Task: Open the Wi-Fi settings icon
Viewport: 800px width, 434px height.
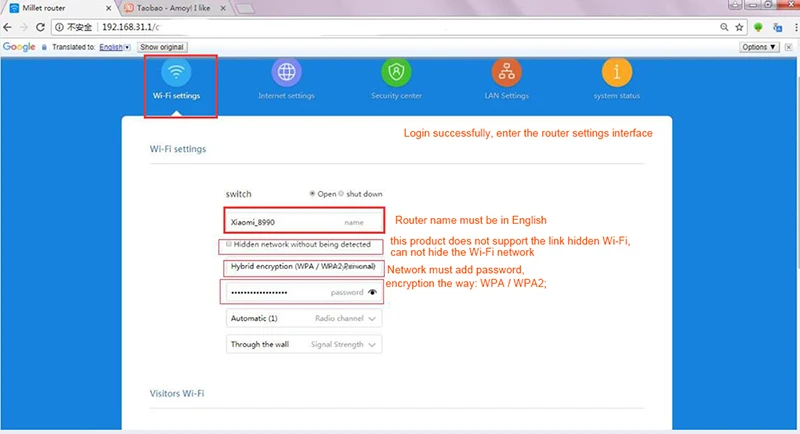Action: click(176, 72)
